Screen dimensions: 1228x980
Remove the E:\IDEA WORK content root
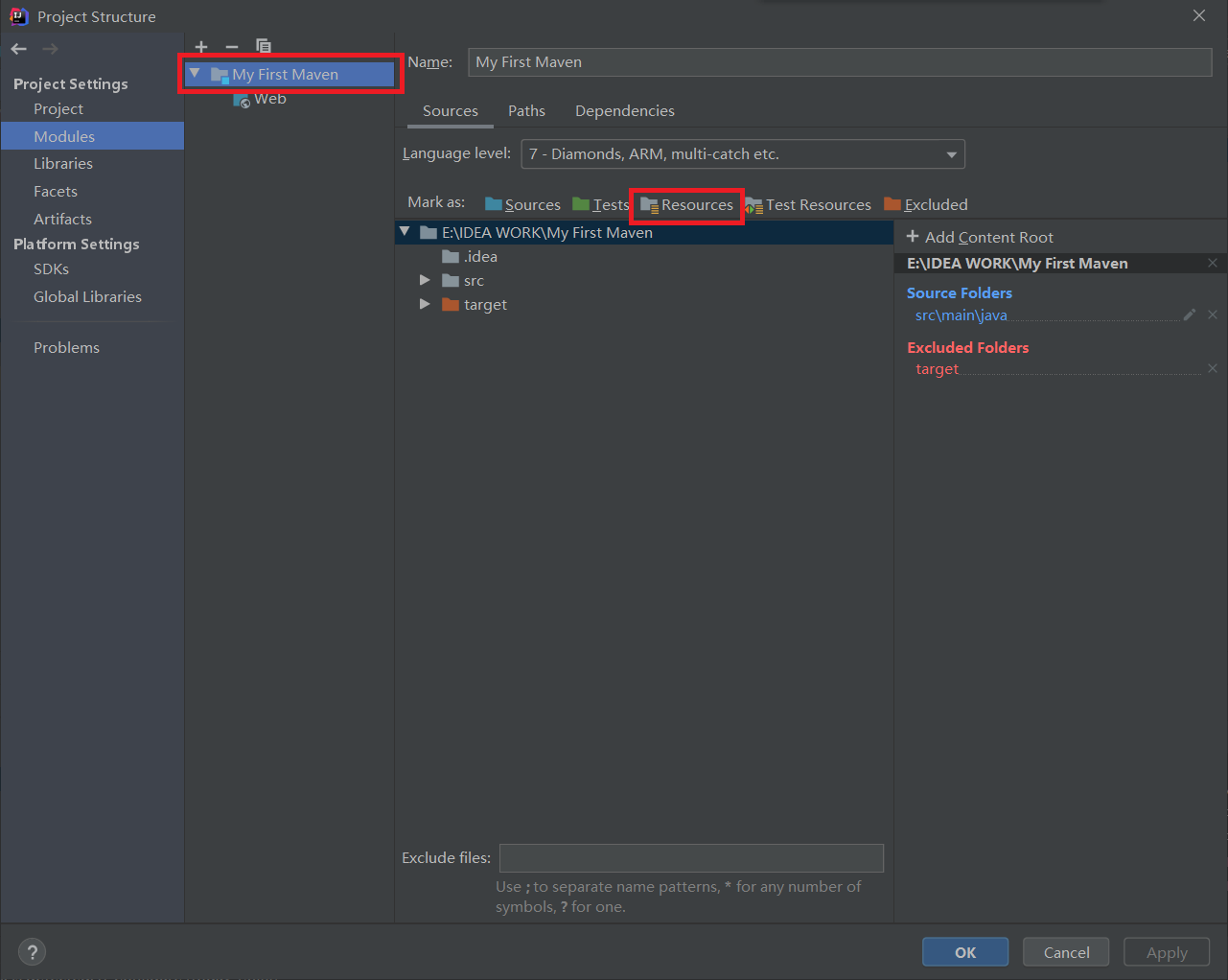click(1213, 263)
